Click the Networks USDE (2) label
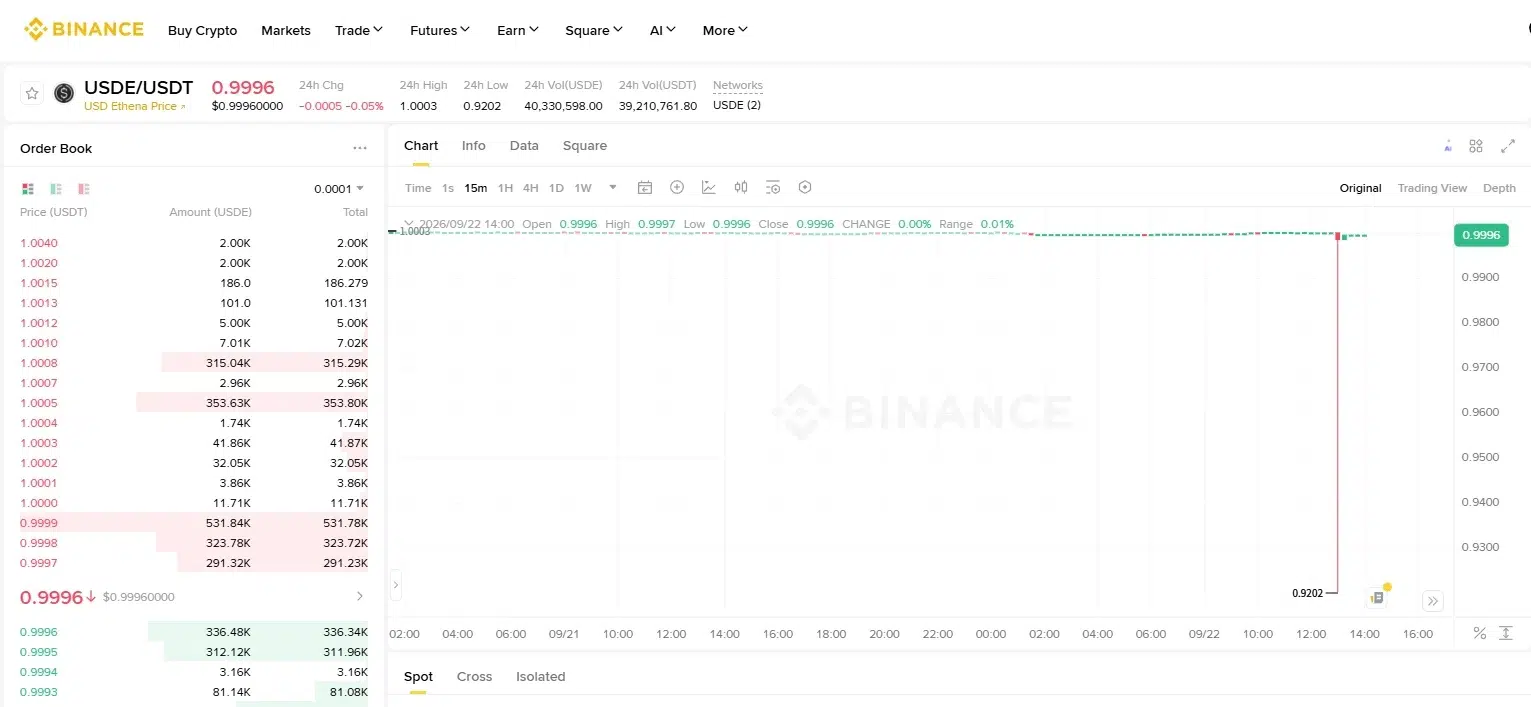The width and height of the screenshot is (1531, 707). tap(737, 105)
